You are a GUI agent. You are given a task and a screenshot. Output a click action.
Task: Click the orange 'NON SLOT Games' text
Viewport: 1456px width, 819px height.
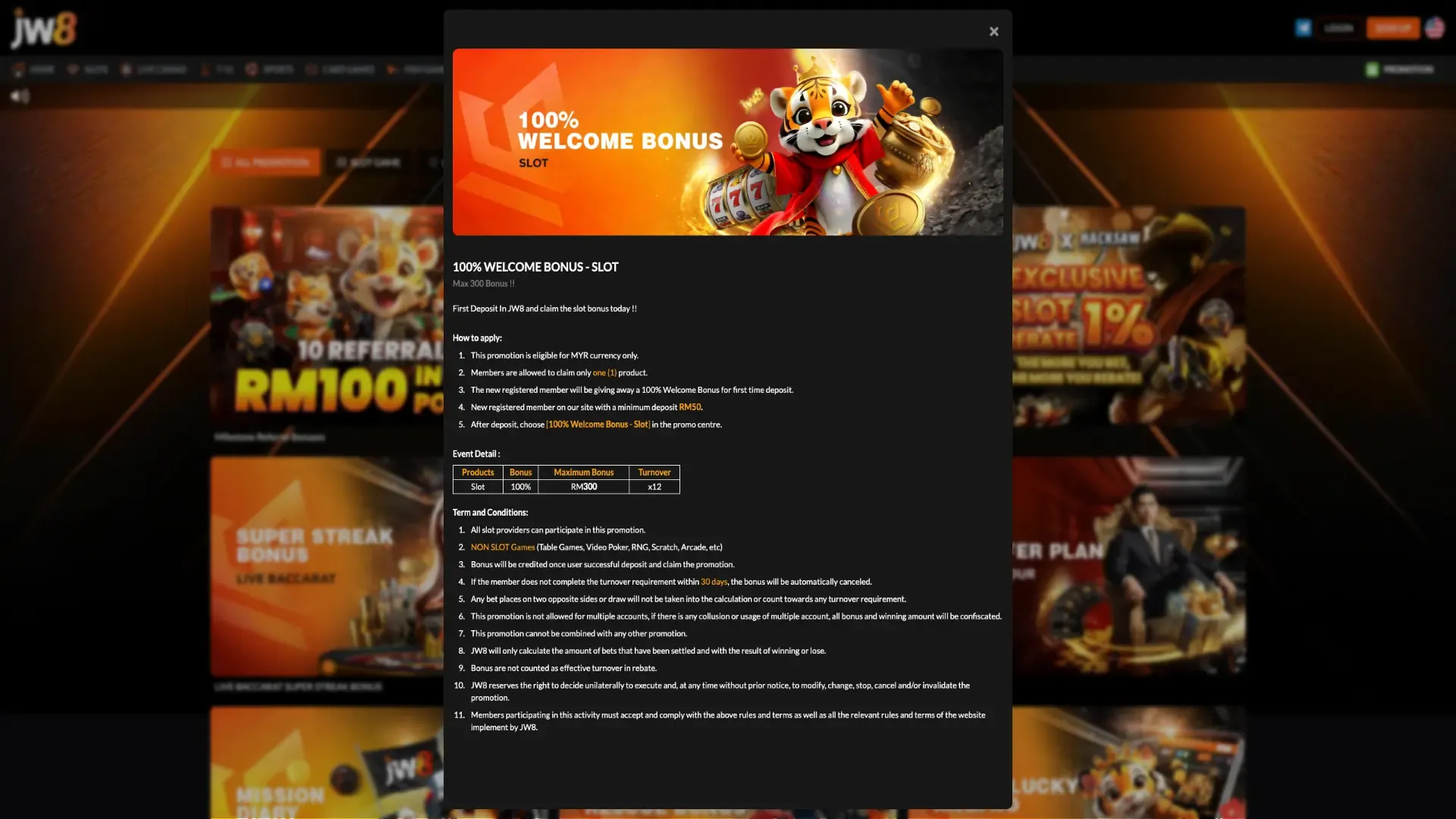[x=503, y=548]
